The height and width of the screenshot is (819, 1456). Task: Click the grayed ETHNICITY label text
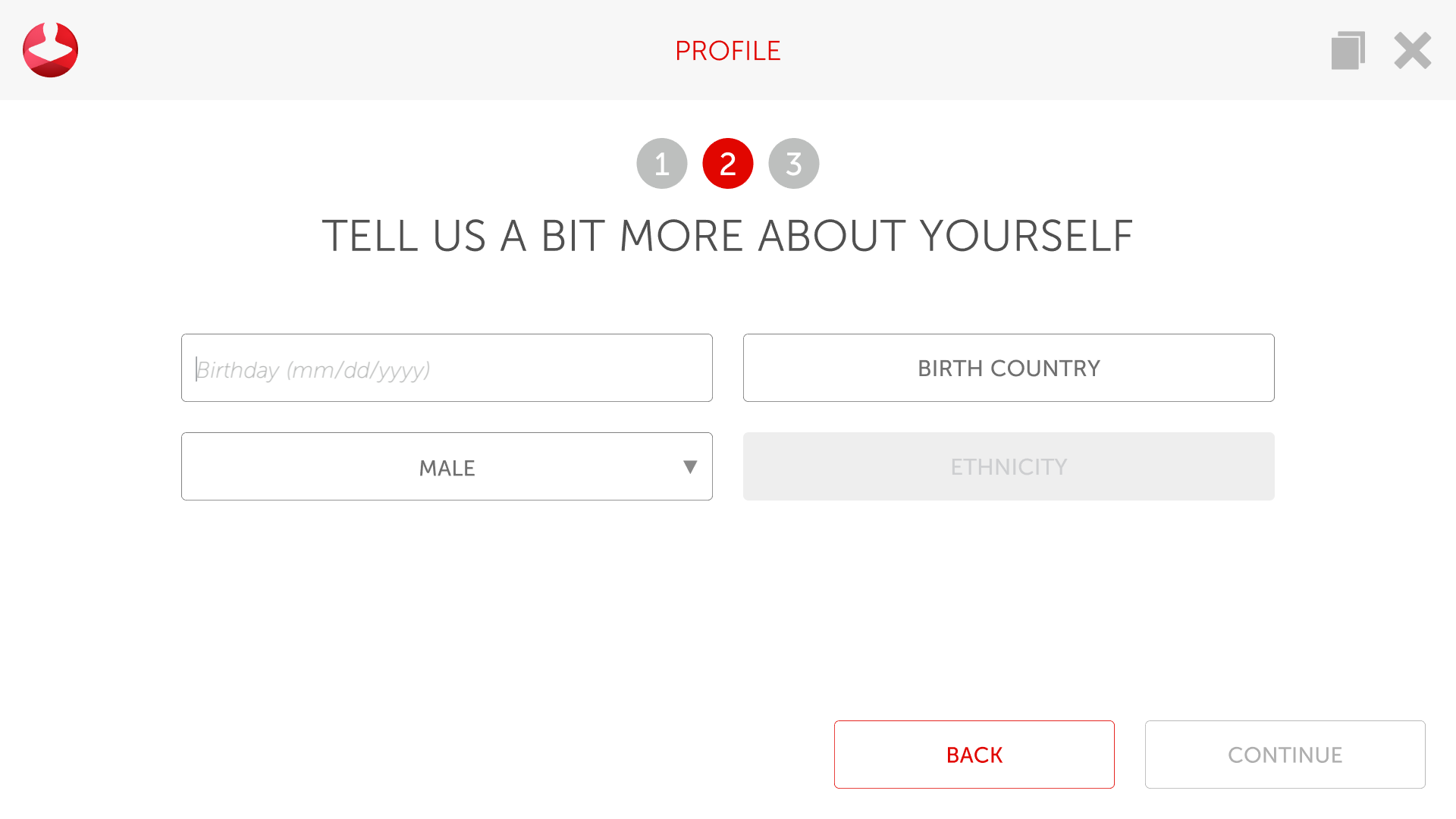(1009, 467)
